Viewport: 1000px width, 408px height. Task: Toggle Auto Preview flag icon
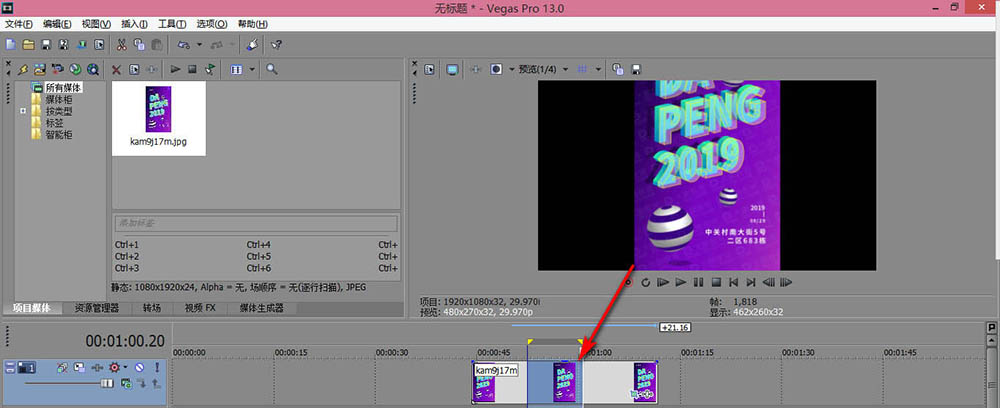210,69
